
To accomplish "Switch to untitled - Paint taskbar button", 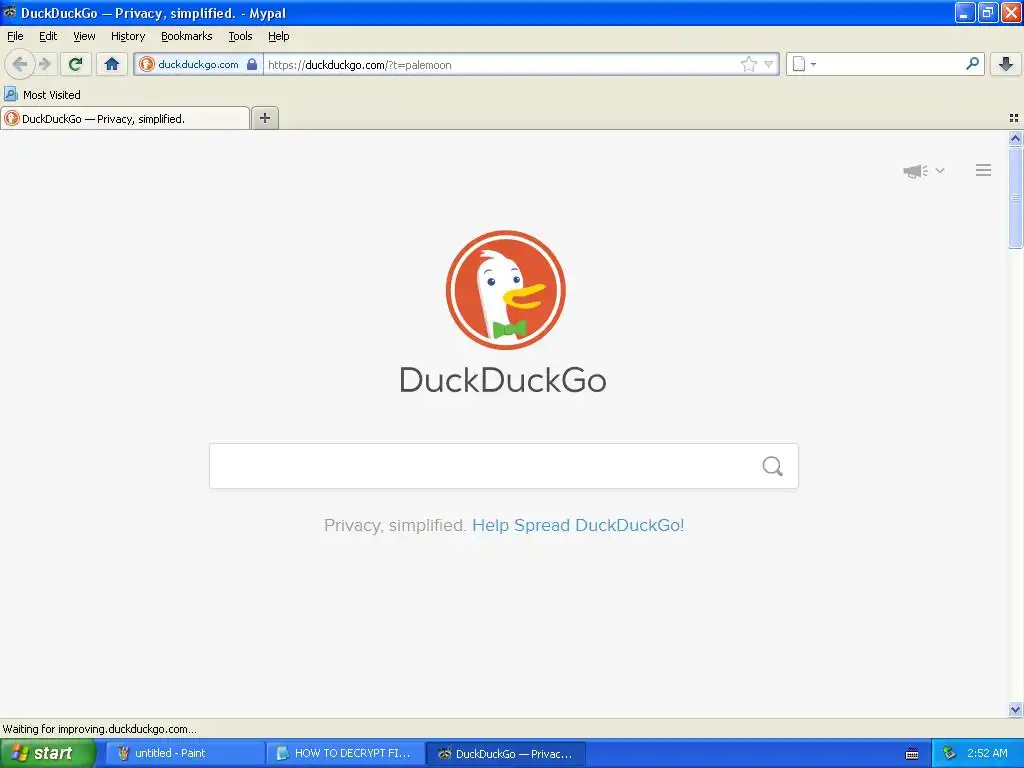I will (185, 753).
